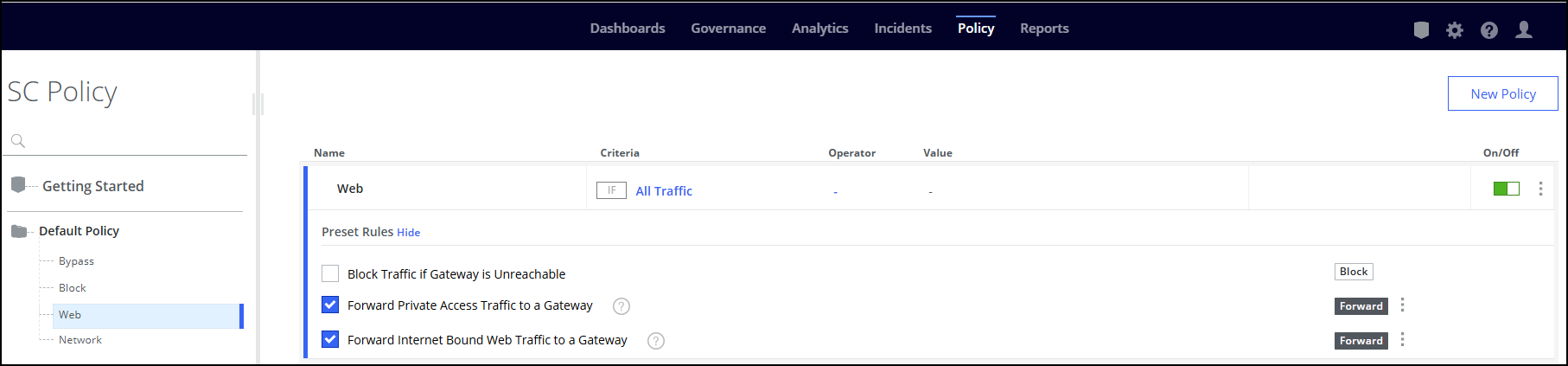
Task: Click the New Policy button
Action: coord(1502,93)
